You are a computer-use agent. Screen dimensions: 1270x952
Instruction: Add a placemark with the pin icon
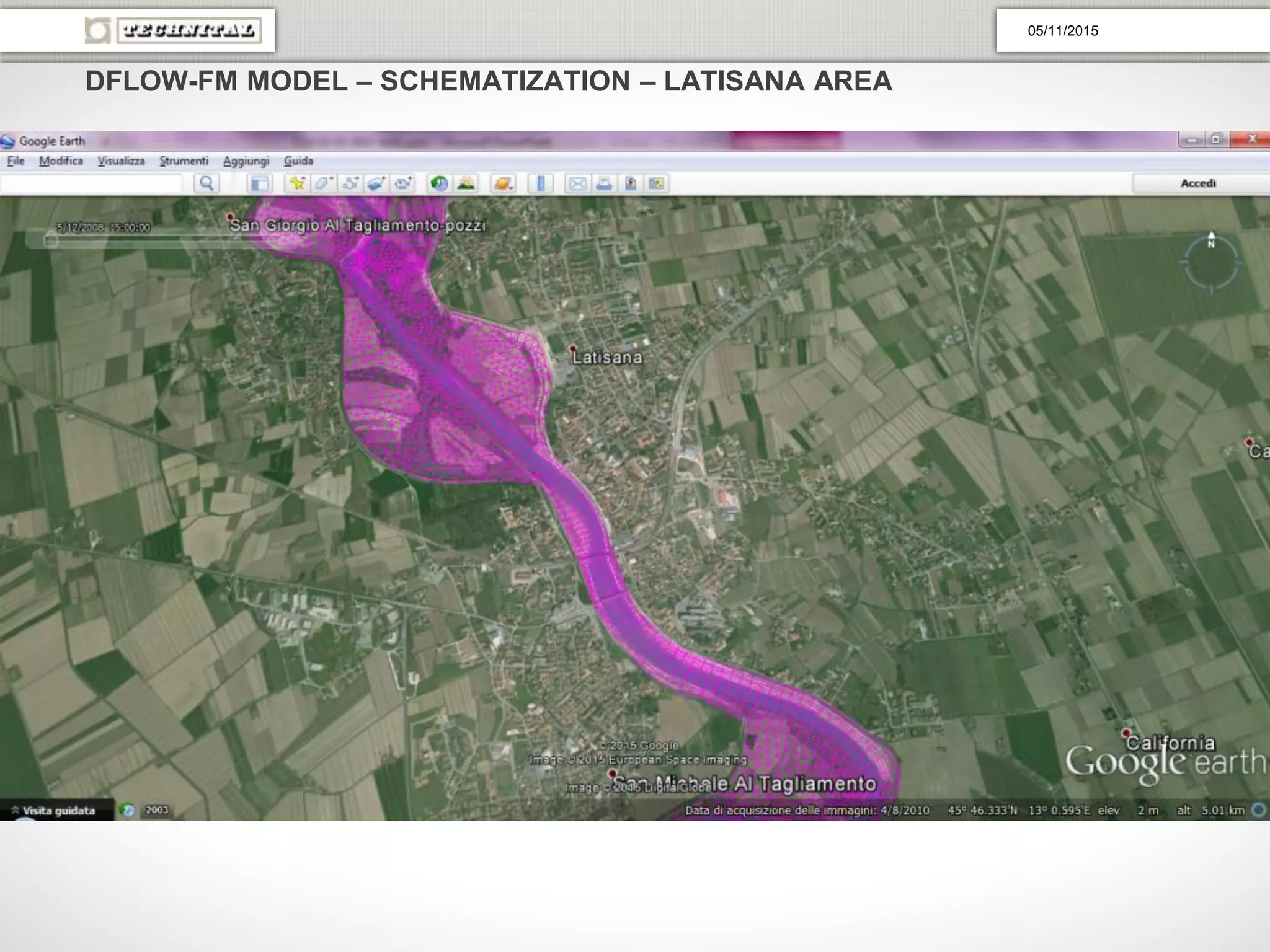click(x=298, y=183)
